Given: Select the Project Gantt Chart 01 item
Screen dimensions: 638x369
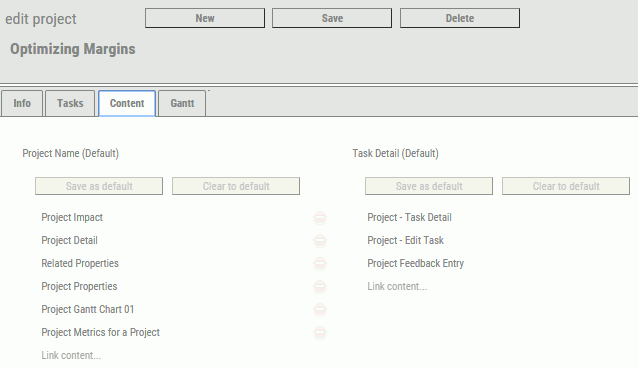Looking at the screenshot, I should coord(88,310).
